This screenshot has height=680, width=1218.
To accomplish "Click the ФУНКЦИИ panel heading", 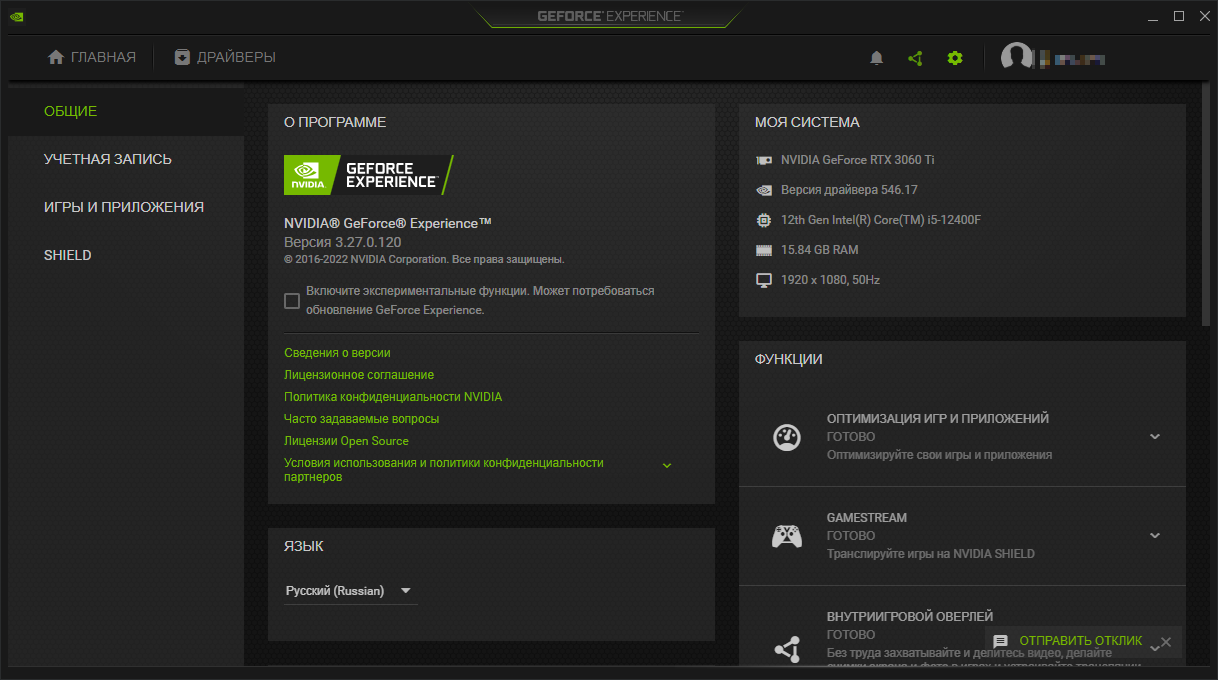I will 789,359.
